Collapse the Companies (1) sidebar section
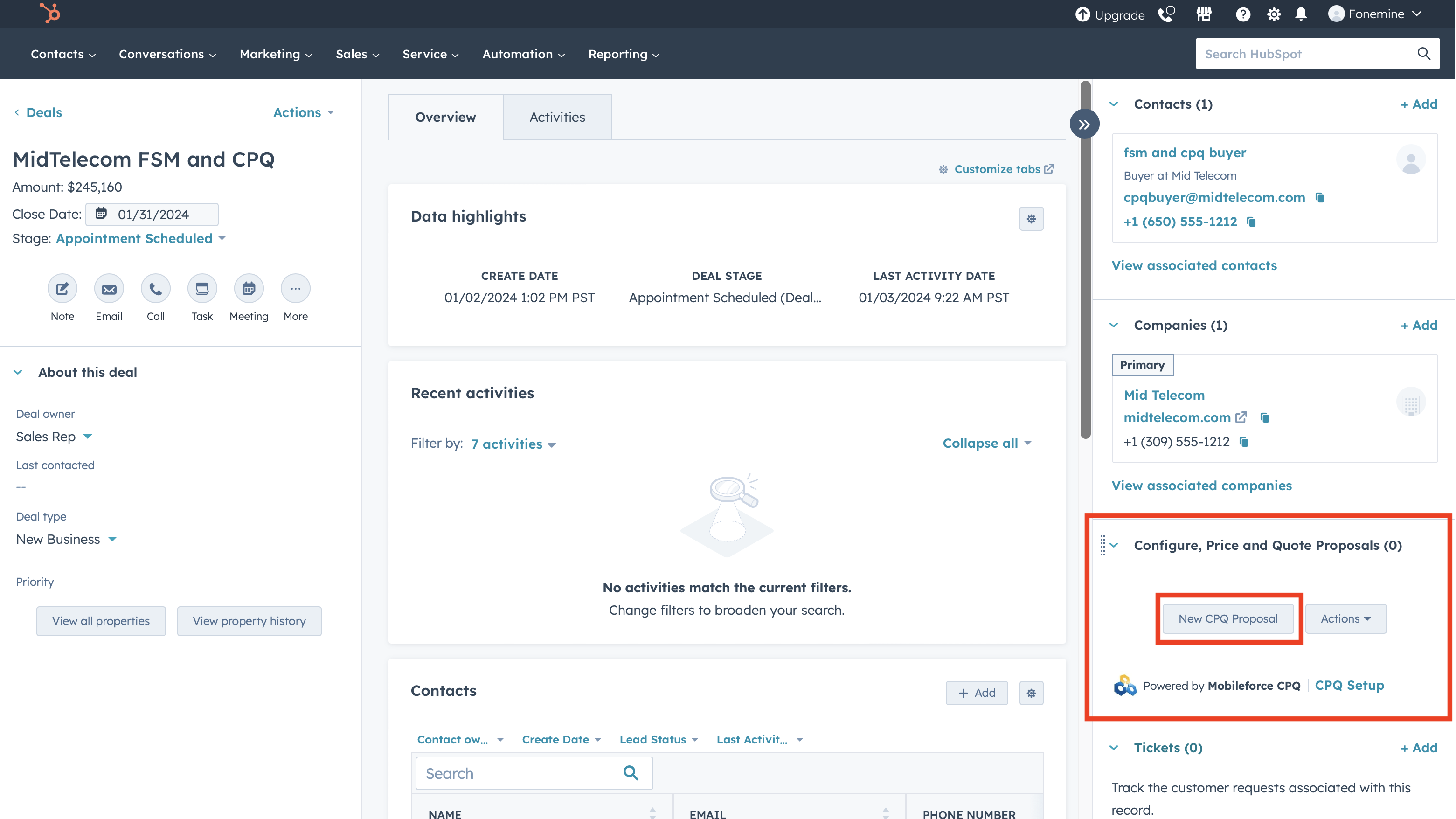The image size is (1456, 819). [x=1114, y=325]
